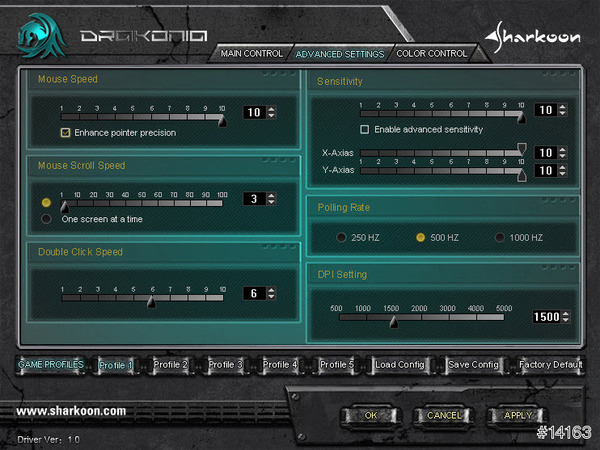
Task: Enable advanced sensitivity checkbox
Action: tap(365, 129)
